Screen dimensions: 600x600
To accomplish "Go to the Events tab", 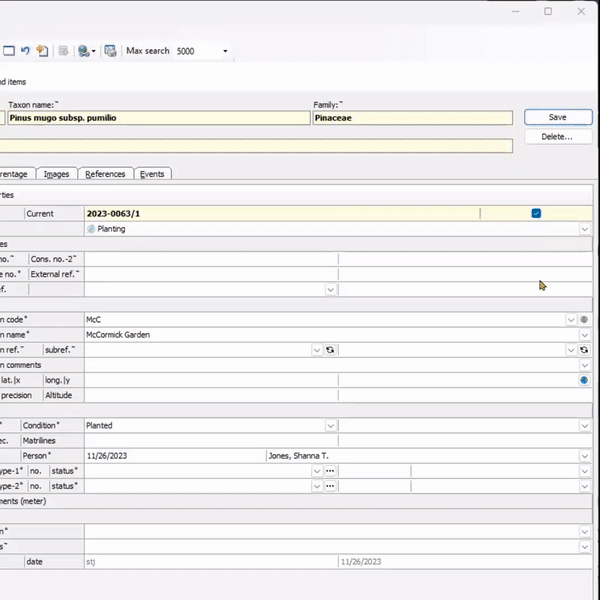I will 152,174.
